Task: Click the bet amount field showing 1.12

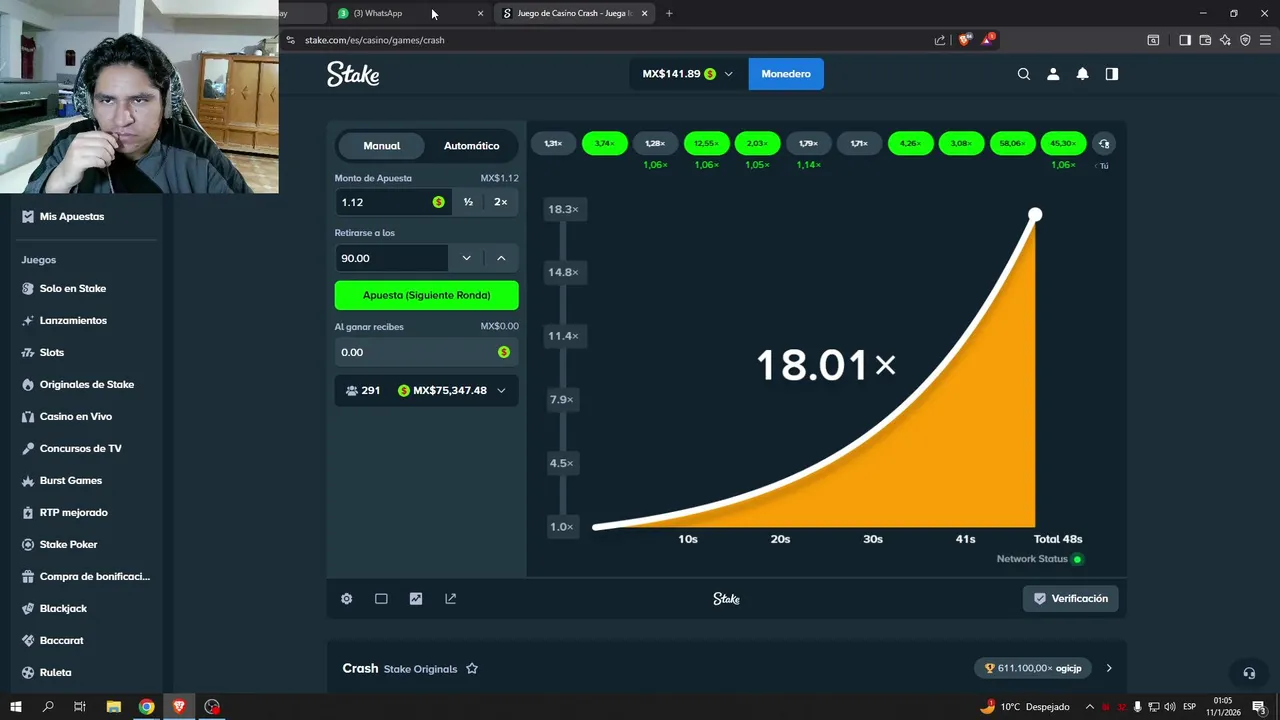Action: [392, 202]
